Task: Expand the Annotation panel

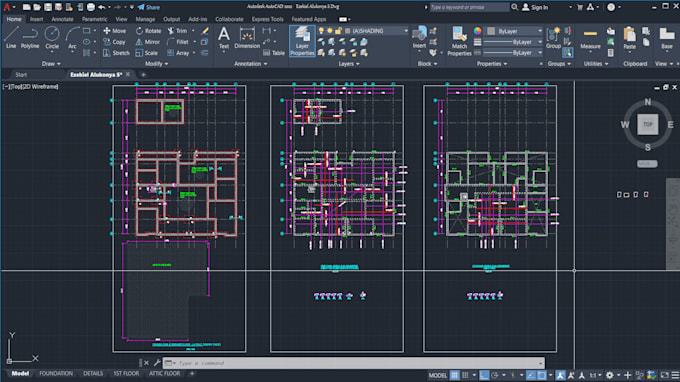Action: [250, 64]
